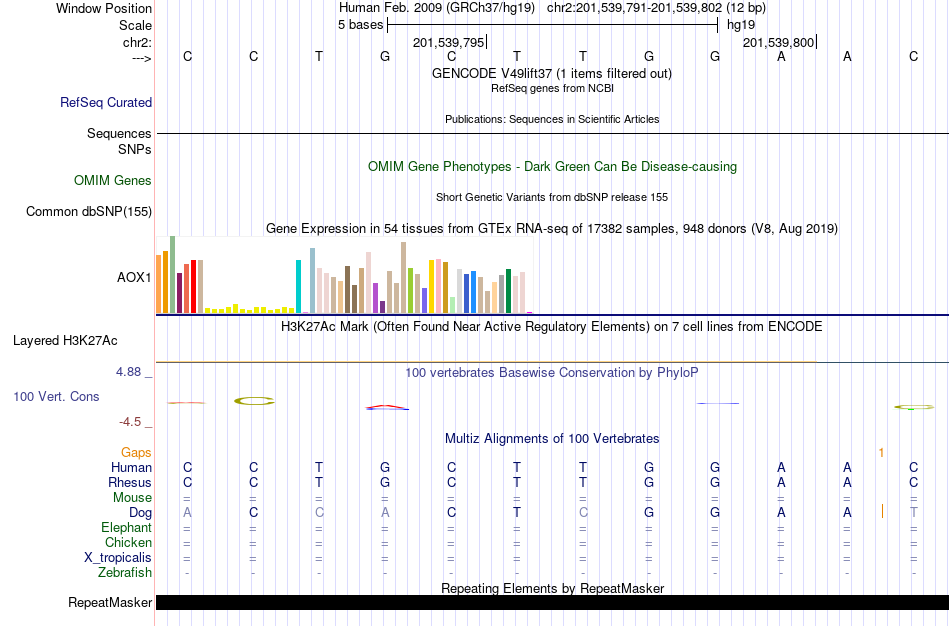Click the GENCODE V49lift37 track title
This screenshot has height=626, width=950.
[552, 73]
